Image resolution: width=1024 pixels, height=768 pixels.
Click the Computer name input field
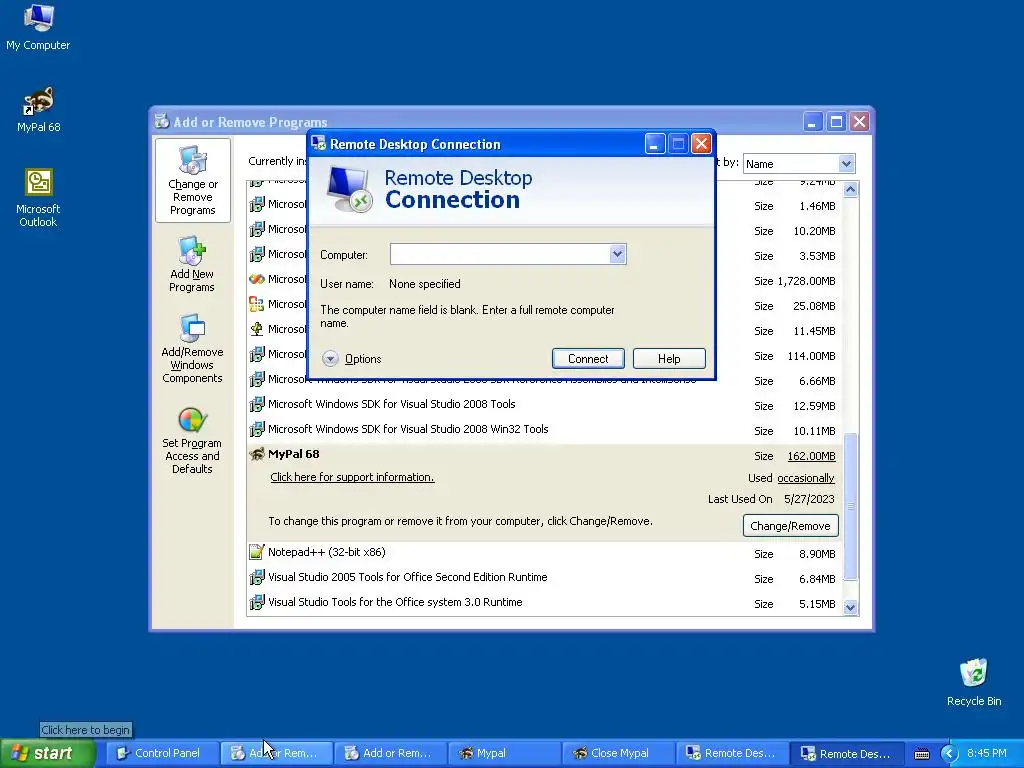(500, 254)
